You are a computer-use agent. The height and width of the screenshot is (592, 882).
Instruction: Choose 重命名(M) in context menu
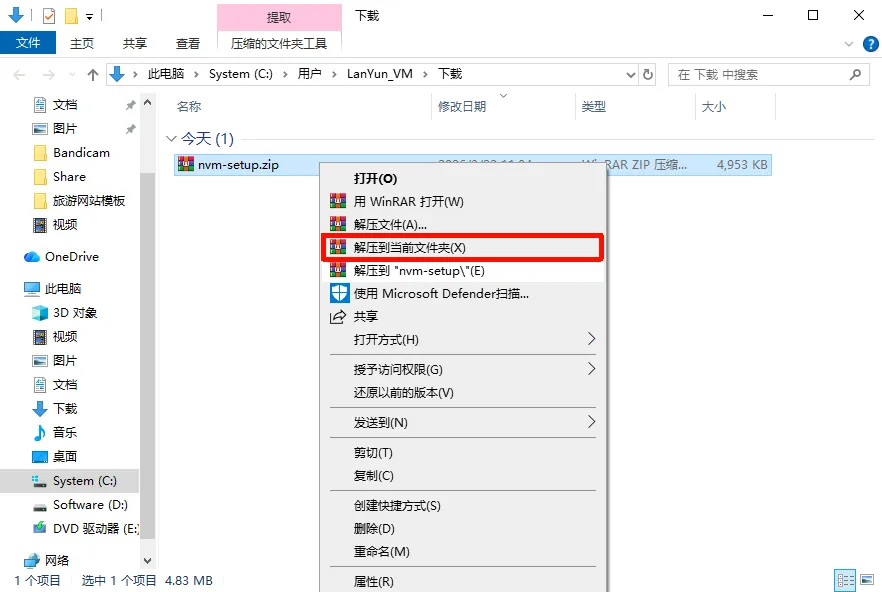tap(381, 551)
